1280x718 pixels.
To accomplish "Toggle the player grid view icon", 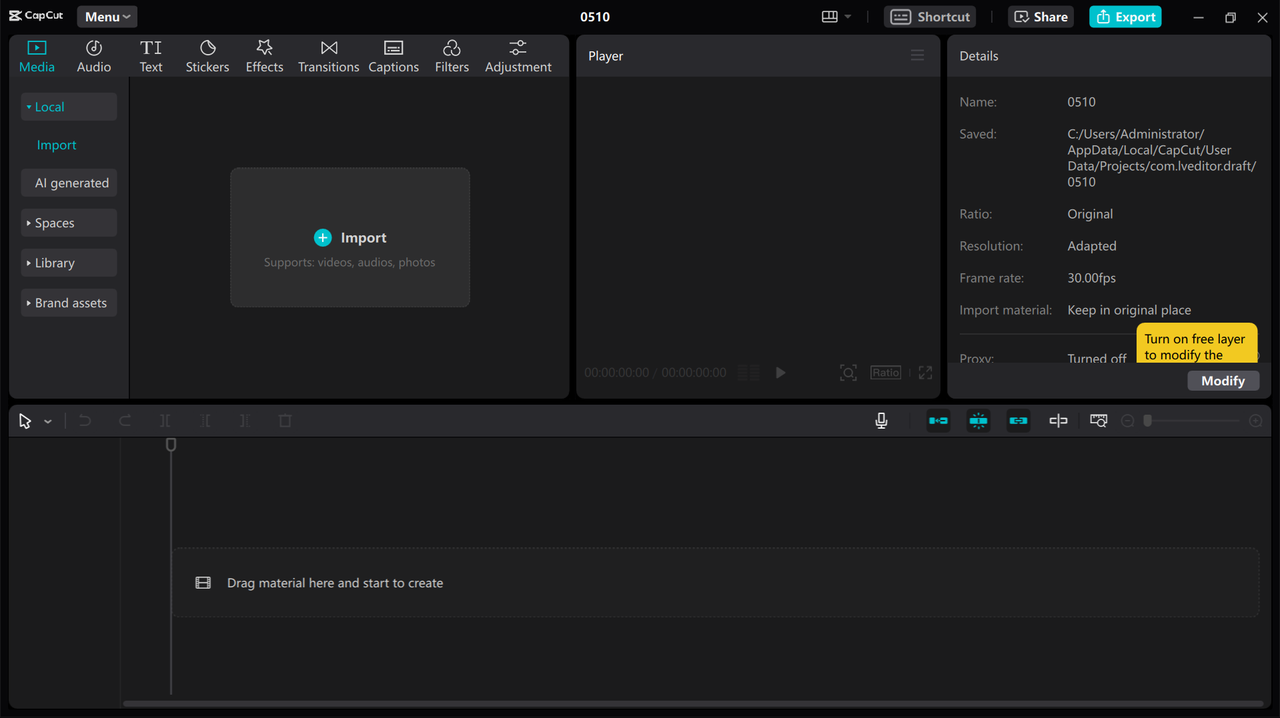I will point(748,373).
